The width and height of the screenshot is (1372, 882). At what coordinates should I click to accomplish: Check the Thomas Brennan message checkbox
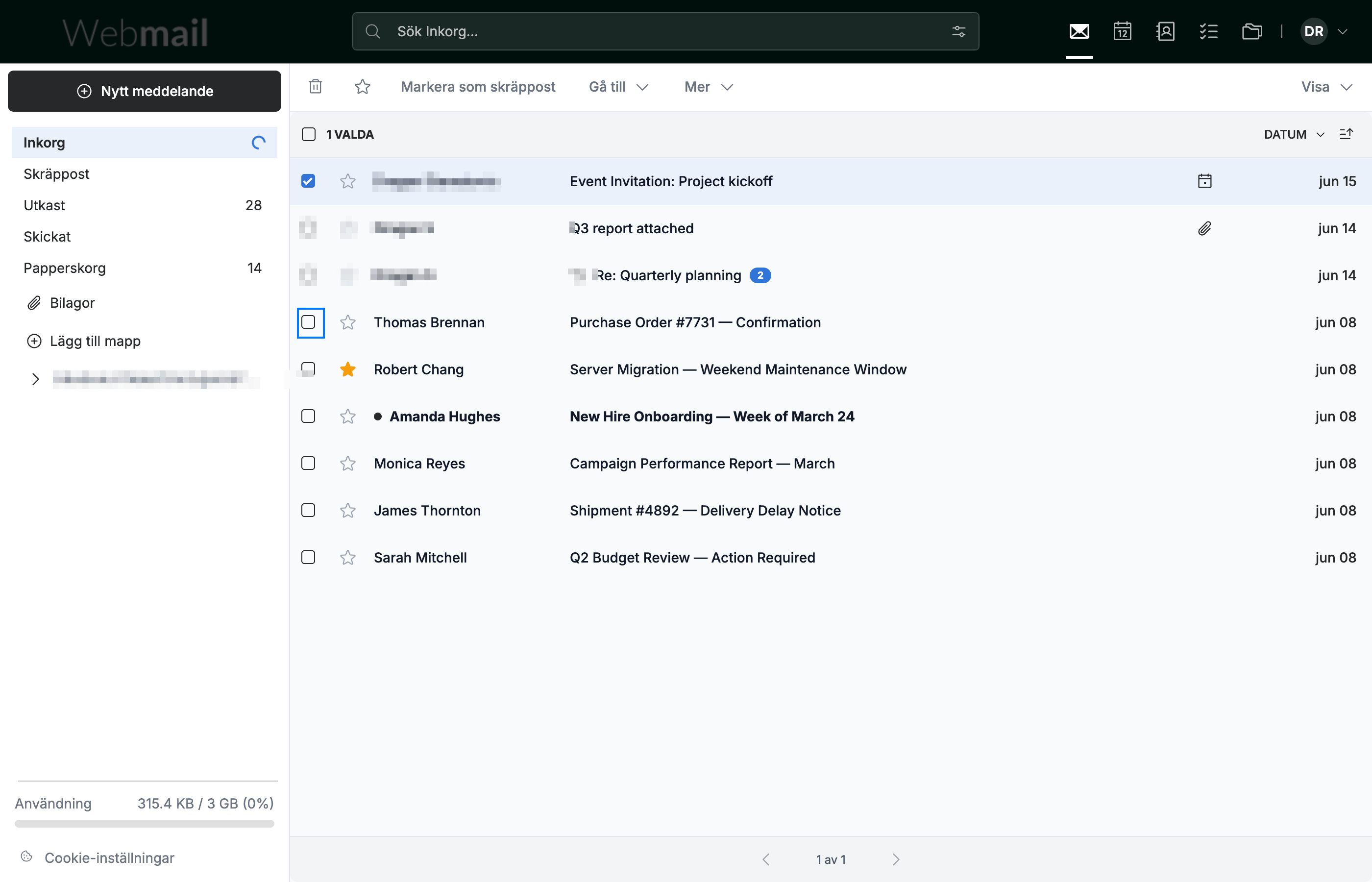click(x=308, y=322)
